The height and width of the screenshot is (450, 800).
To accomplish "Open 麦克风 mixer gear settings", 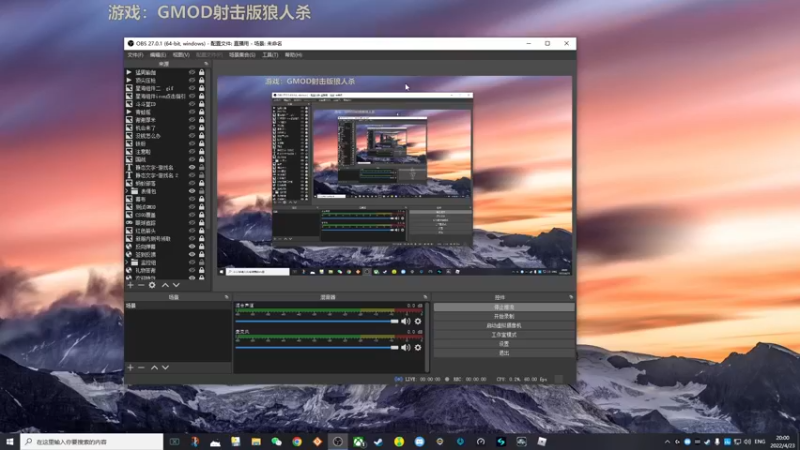I will point(418,347).
